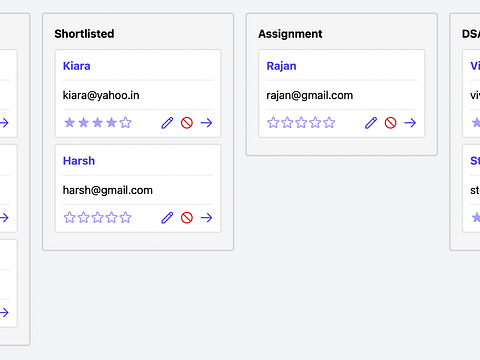
Task: Open Rajan's candidate profile link
Action: 281,66
